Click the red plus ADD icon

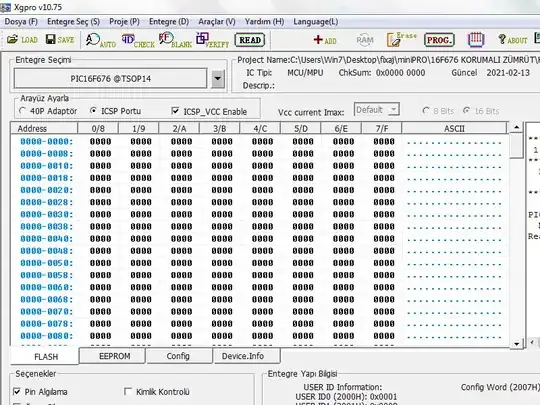tap(324, 40)
